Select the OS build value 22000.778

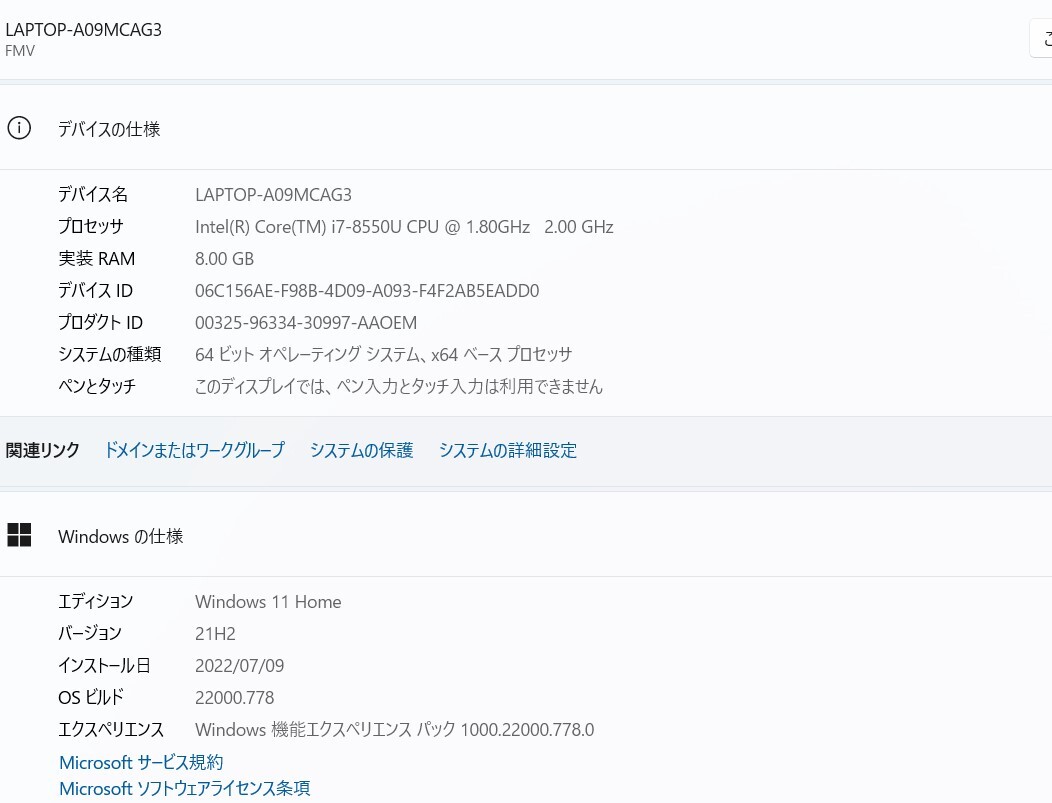(234, 698)
